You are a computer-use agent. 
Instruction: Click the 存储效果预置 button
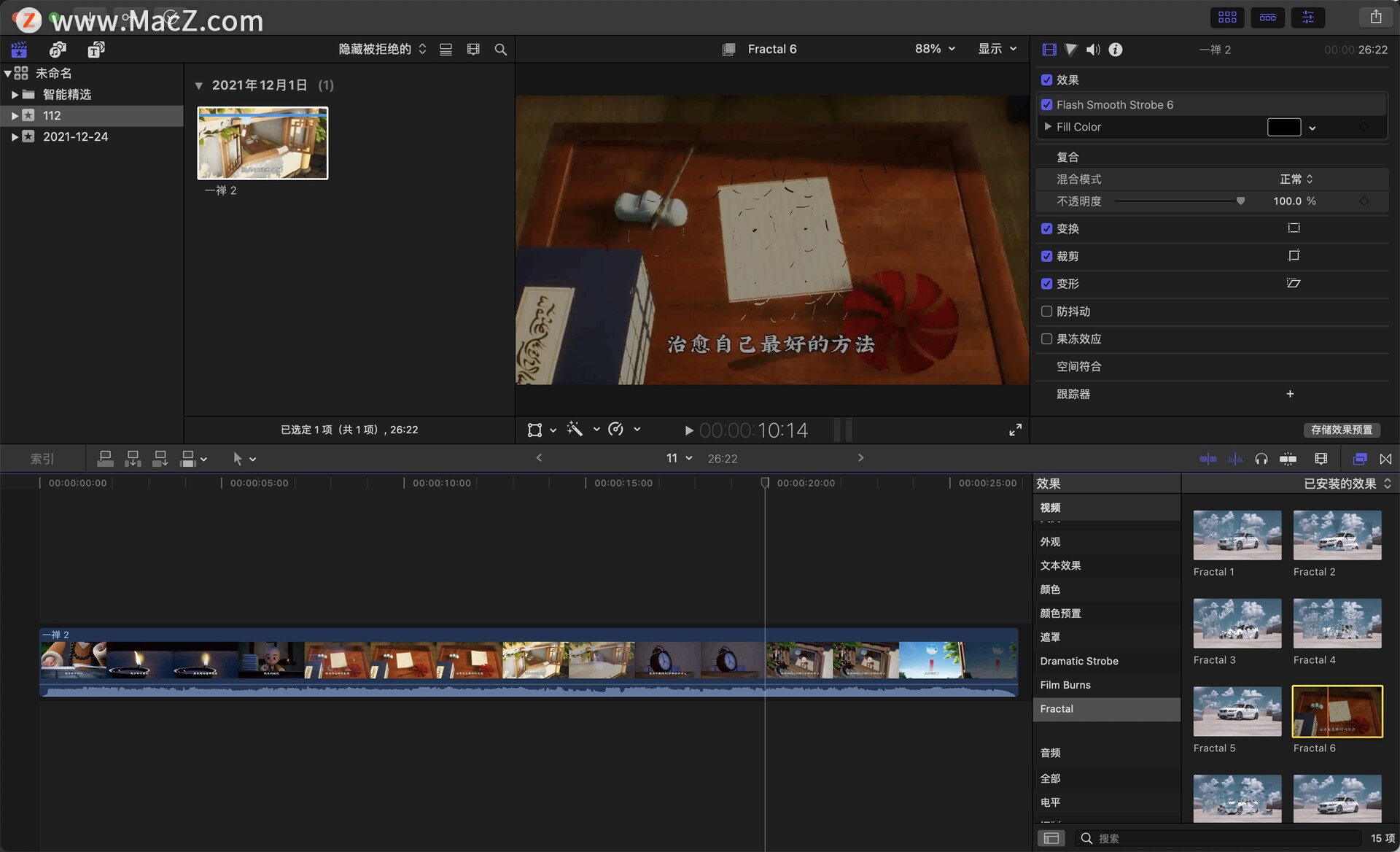click(x=1341, y=430)
